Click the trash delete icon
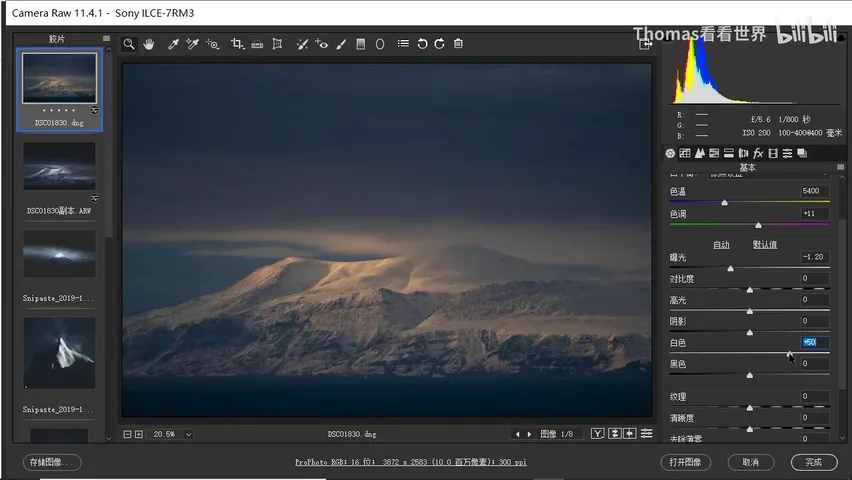This screenshot has height=480, width=852. tap(458, 43)
